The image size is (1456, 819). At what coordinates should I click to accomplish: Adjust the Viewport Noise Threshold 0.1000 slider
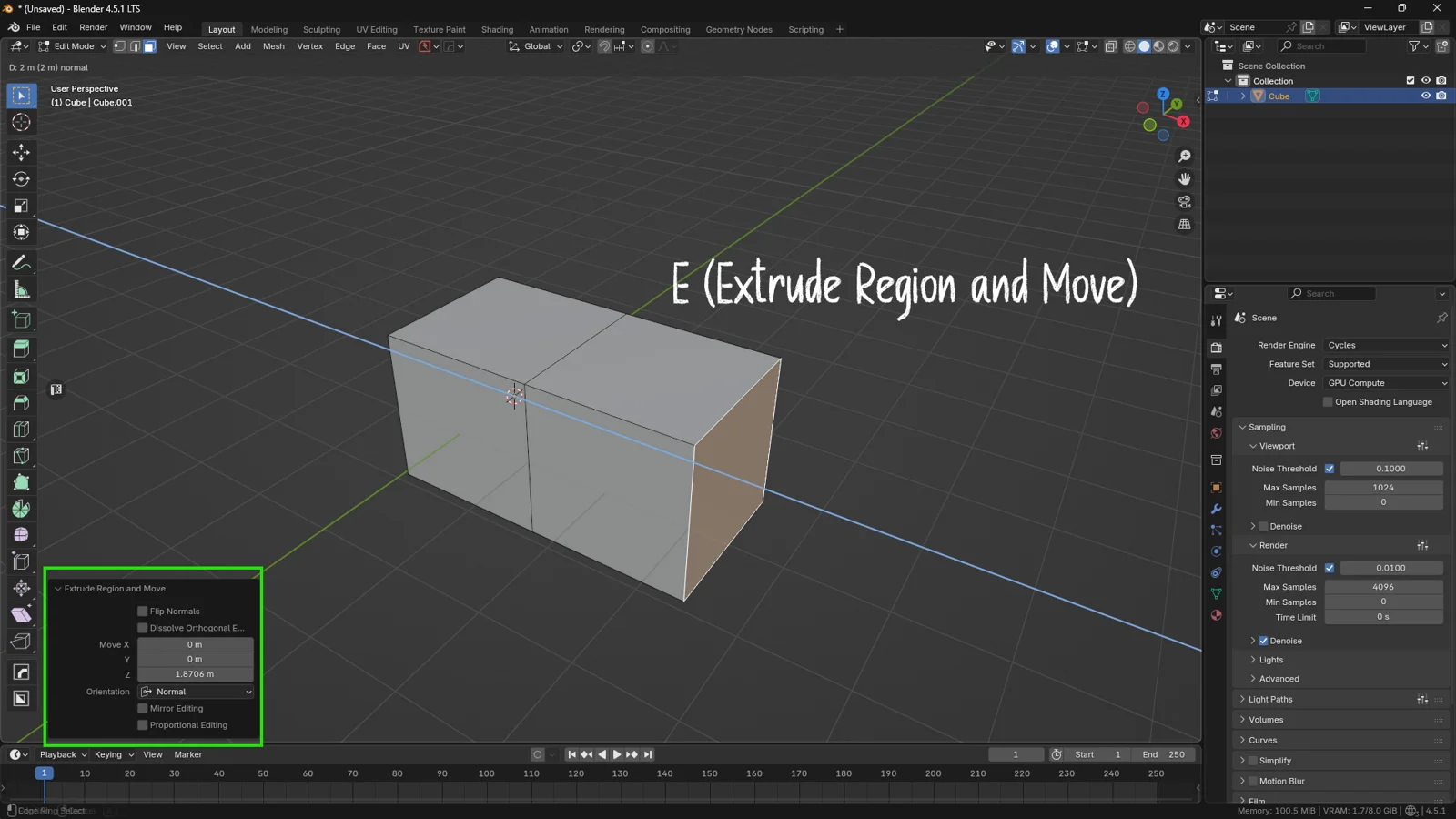point(1390,469)
